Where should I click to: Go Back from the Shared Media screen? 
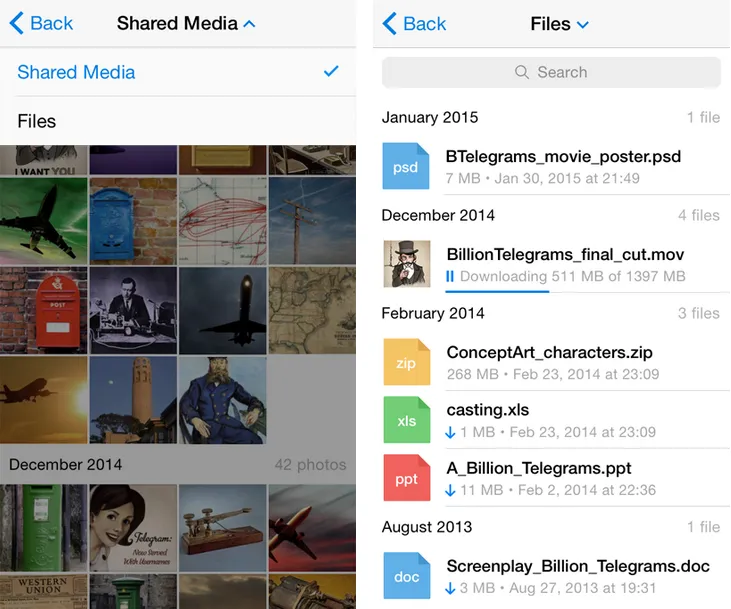pos(41,23)
